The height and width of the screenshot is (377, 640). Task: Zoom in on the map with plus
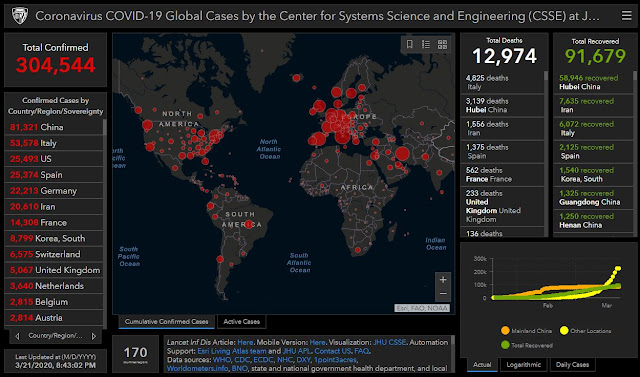(x=443, y=280)
